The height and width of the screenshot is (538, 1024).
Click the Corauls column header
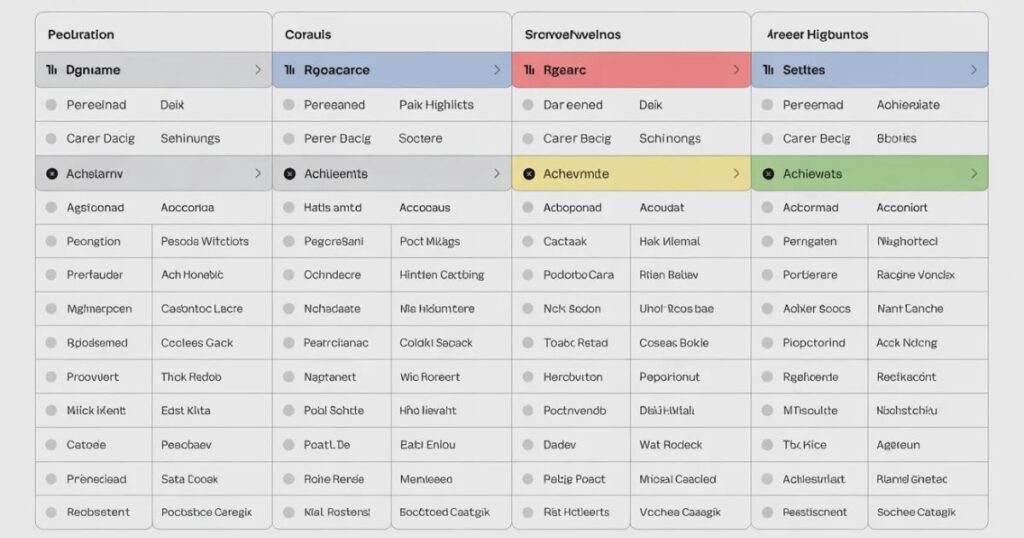tap(308, 34)
